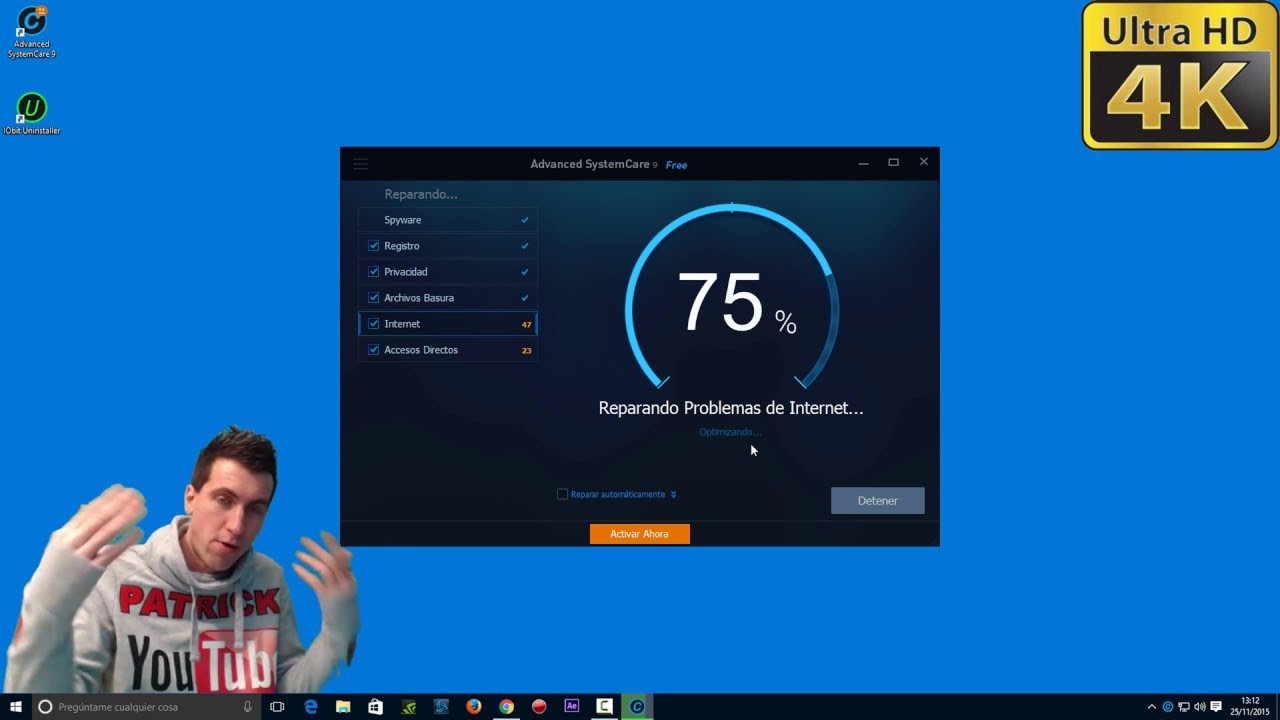Viewport: 1280px width, 720px height.
Task: Click the Optimizando... status text
Action: pos(730,432)
